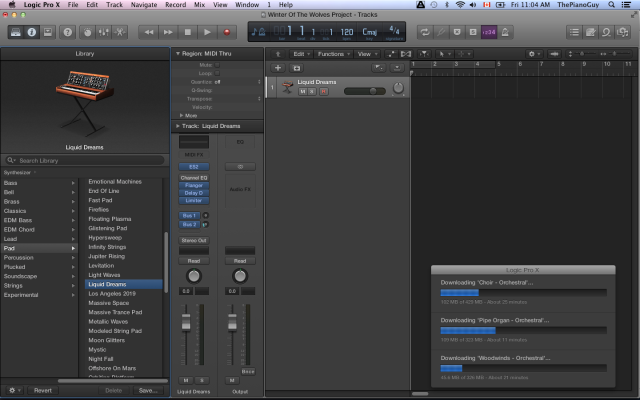The image size is (640, 400).
Task: Open the Channel EQ plug-in
Action: coord(194,178)
